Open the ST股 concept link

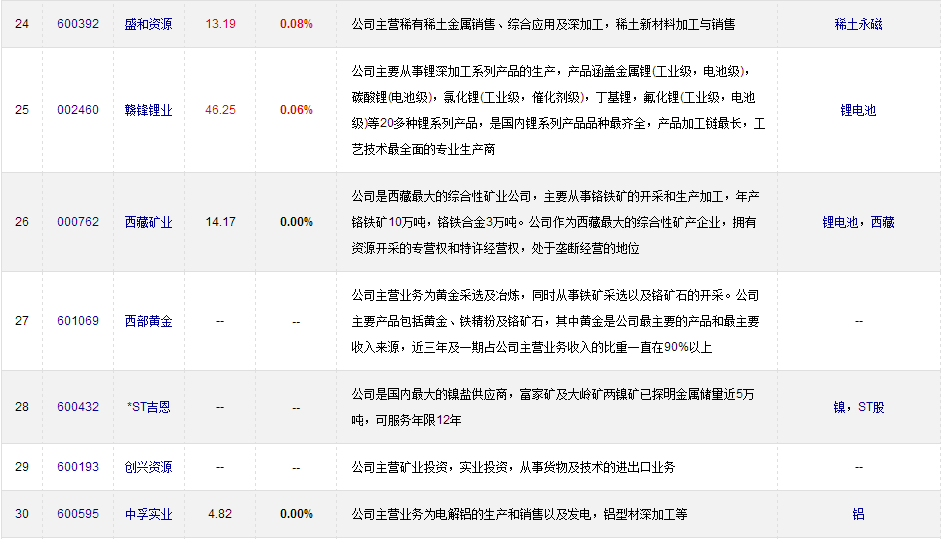pos(871,407)
